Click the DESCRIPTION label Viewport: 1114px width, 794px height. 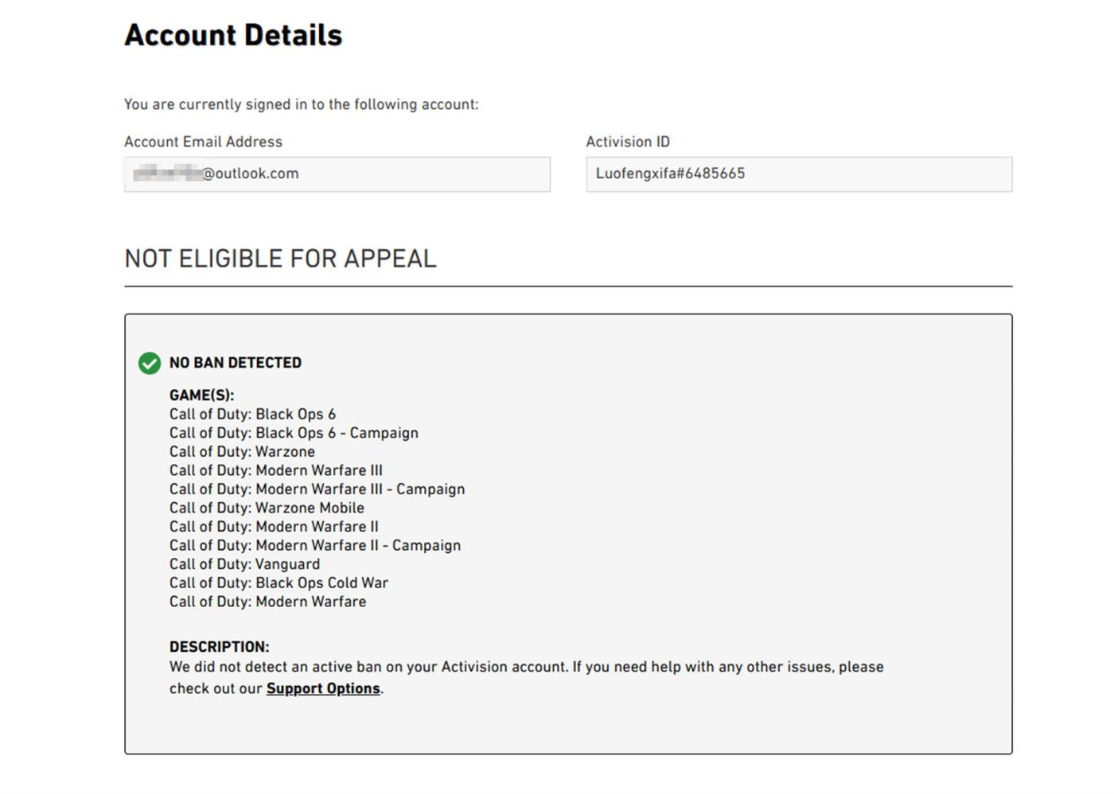pyautogui.click(x=219, y=647)
